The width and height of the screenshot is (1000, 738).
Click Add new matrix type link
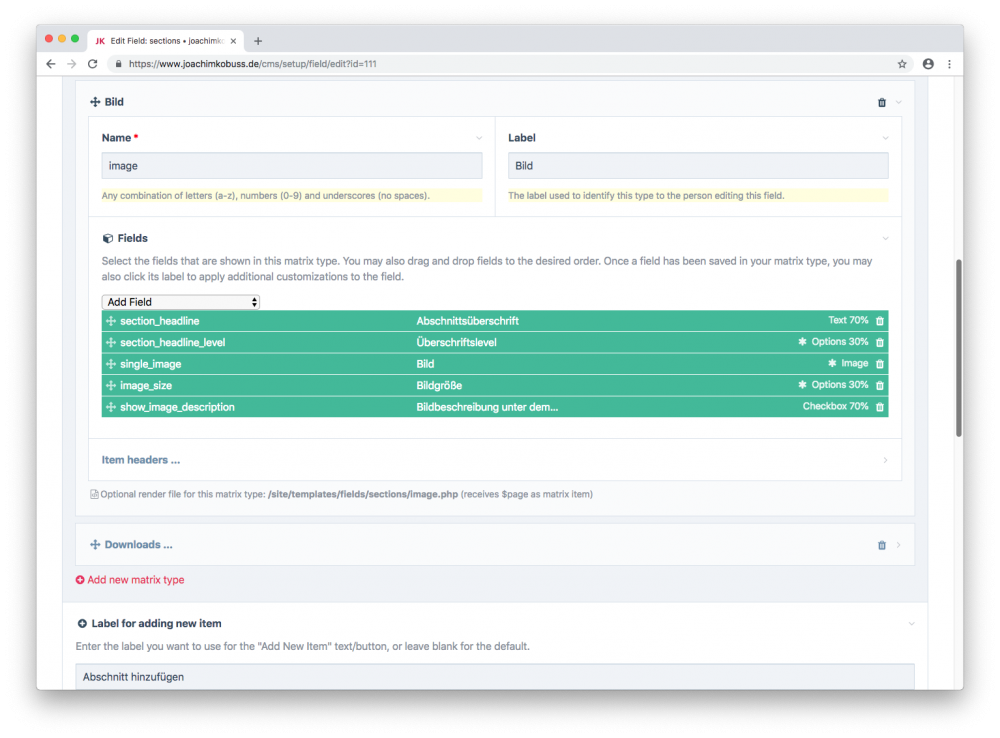[x=135, y=580]
